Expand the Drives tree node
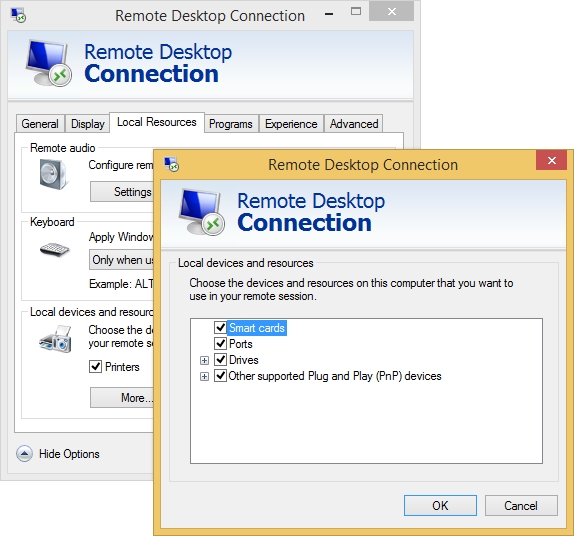The width and height of the screenshot is (574, 536). tap(204, 361)
